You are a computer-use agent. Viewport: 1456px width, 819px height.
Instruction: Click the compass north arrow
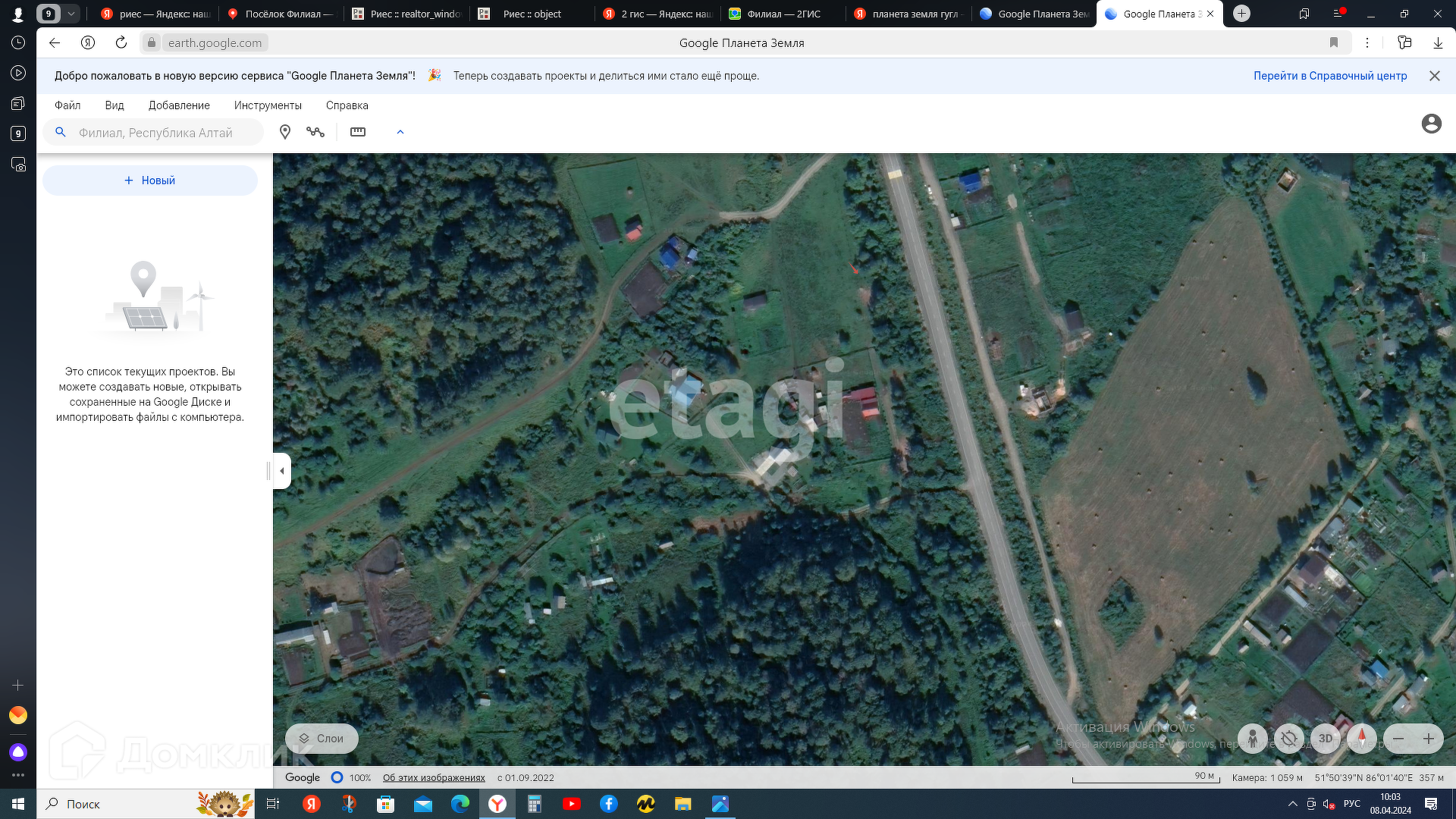pyautogui.click(x=1362, y=738)
